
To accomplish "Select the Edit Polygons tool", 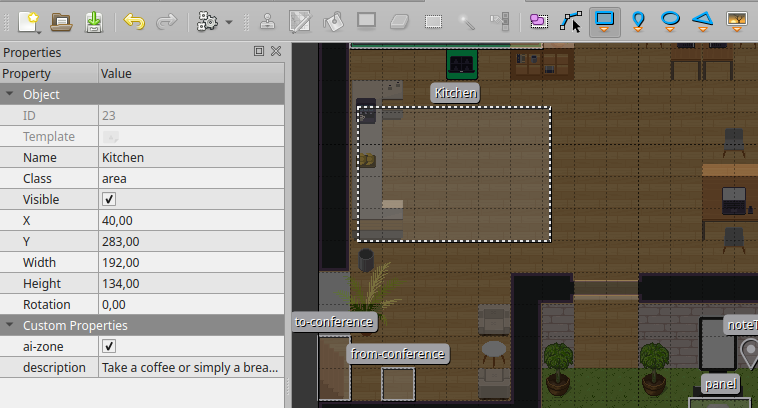I will 571,19.
